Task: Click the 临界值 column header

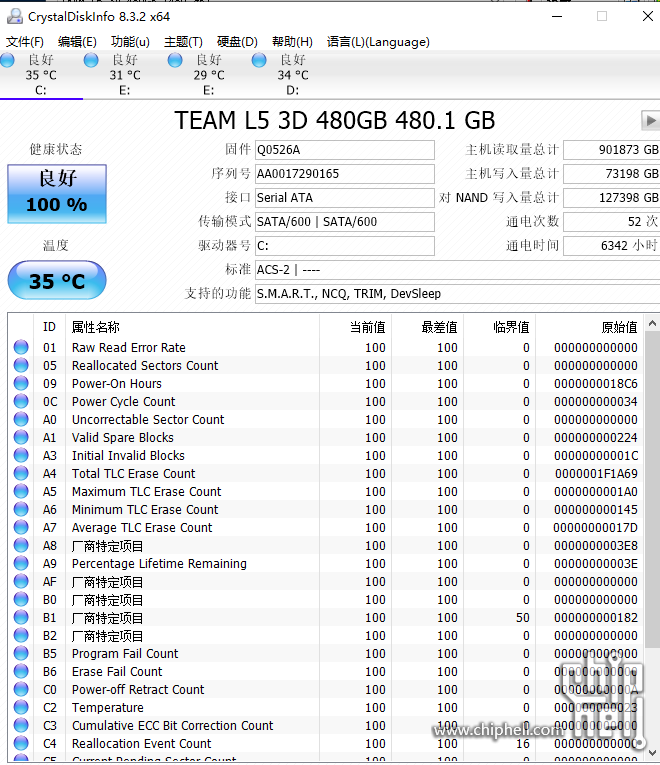Action: 500,326
